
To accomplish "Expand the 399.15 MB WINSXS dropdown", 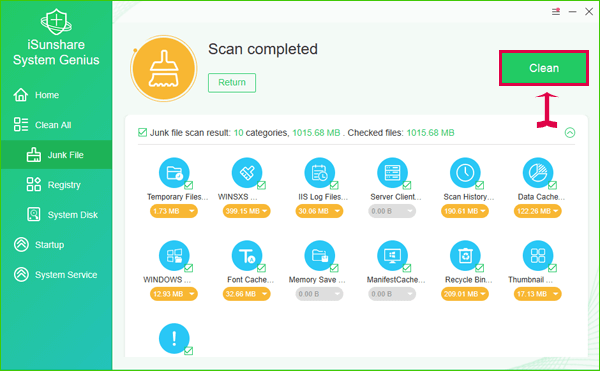I will pos(246,211).
